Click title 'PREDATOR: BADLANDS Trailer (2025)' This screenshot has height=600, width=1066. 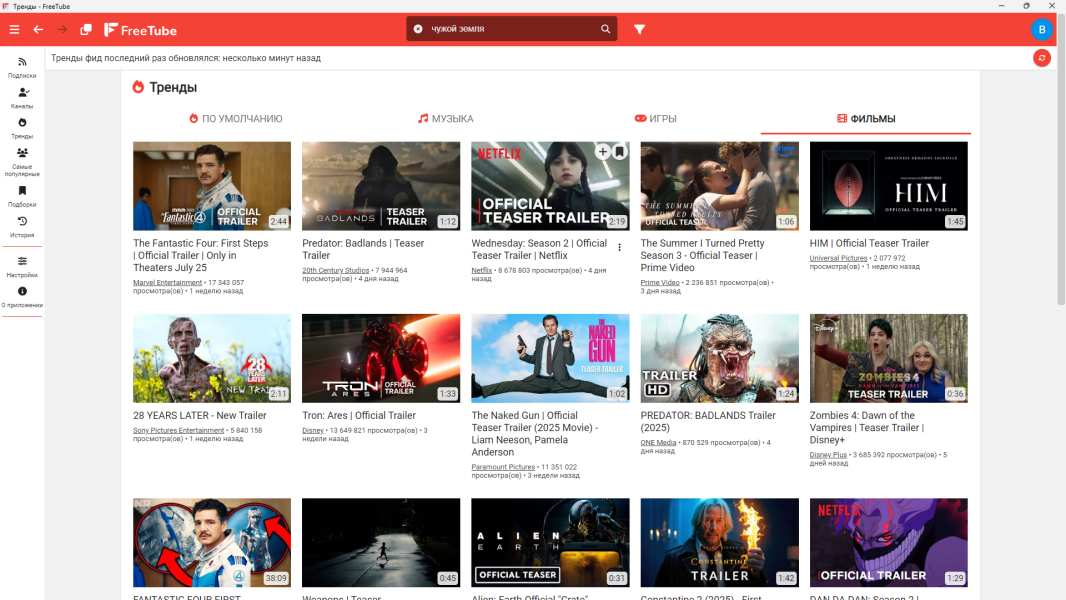708,421
